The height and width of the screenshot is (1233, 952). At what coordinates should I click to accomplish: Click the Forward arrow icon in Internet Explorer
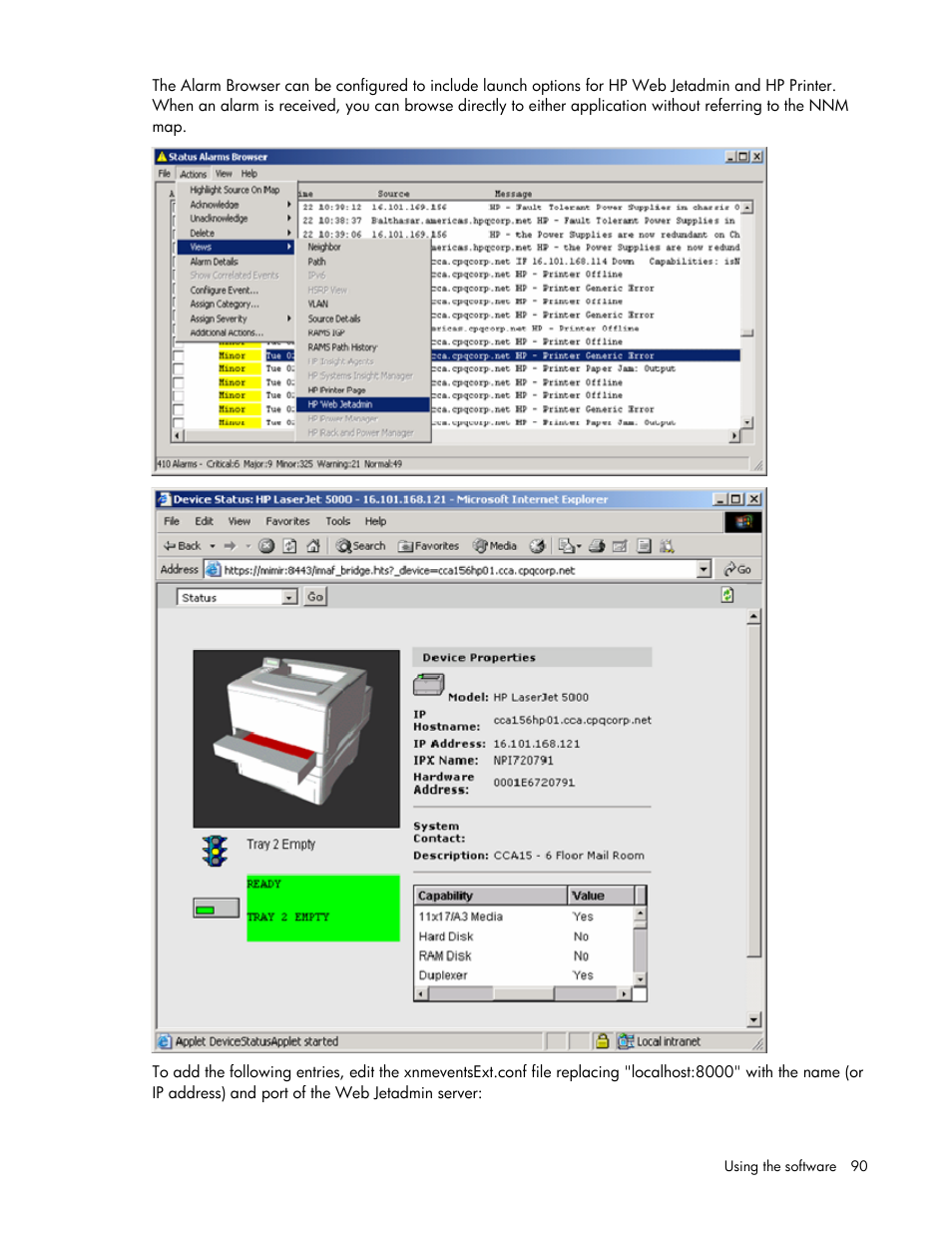[x=230, y=546]
